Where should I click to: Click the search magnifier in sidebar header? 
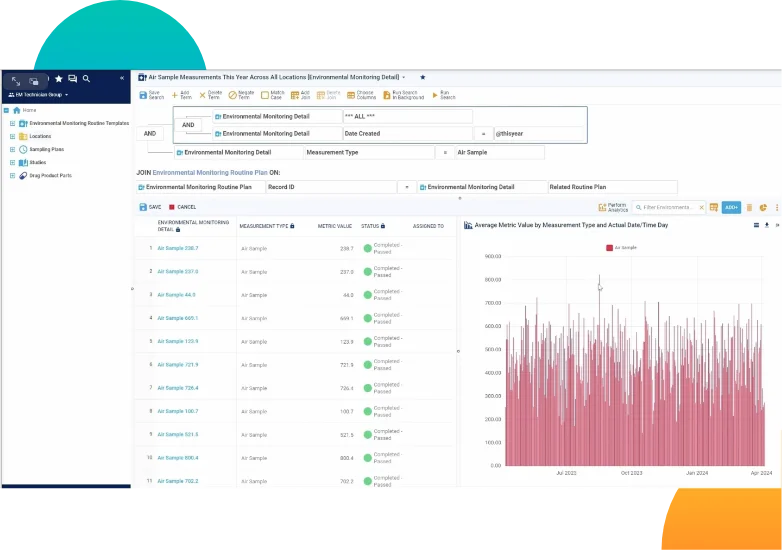[x=86, y=78]
